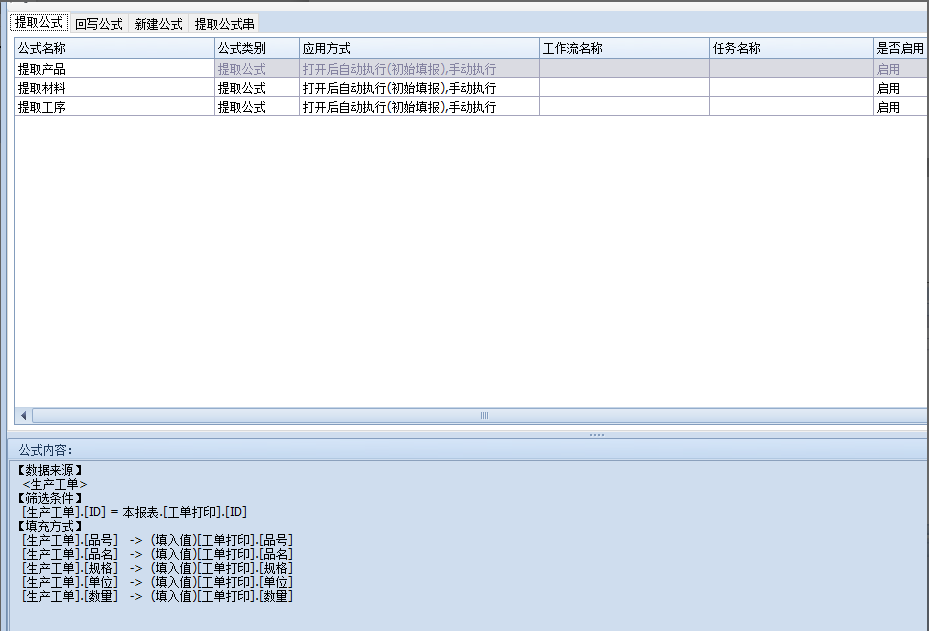Image resolution: width=929 pixels, height=631 pixels.
Task: Select the 提取材料 formula row
Action: (x=42, y=88)
